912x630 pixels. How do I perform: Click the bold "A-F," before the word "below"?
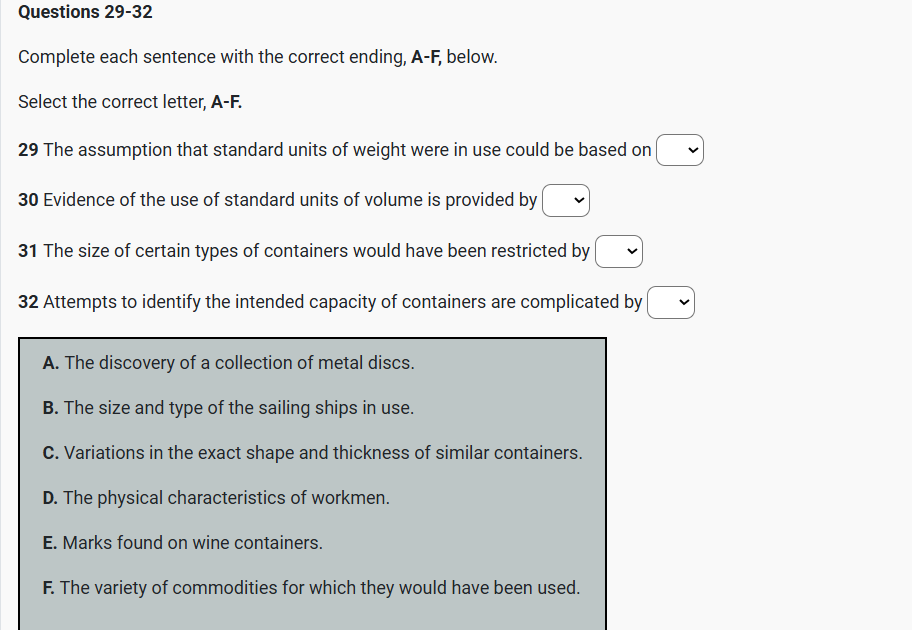coord(427,57)
